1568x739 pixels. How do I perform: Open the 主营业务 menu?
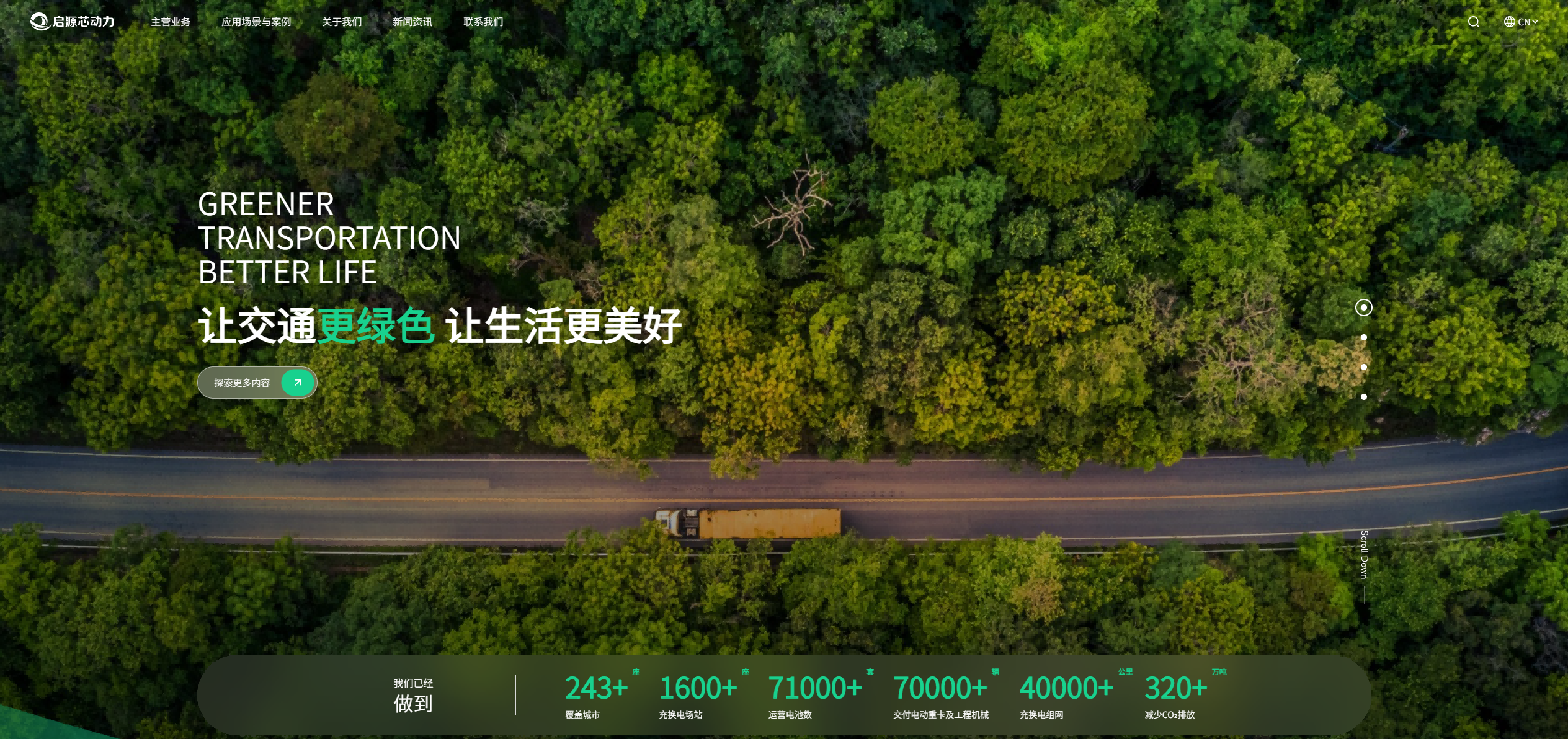(171, 22)
